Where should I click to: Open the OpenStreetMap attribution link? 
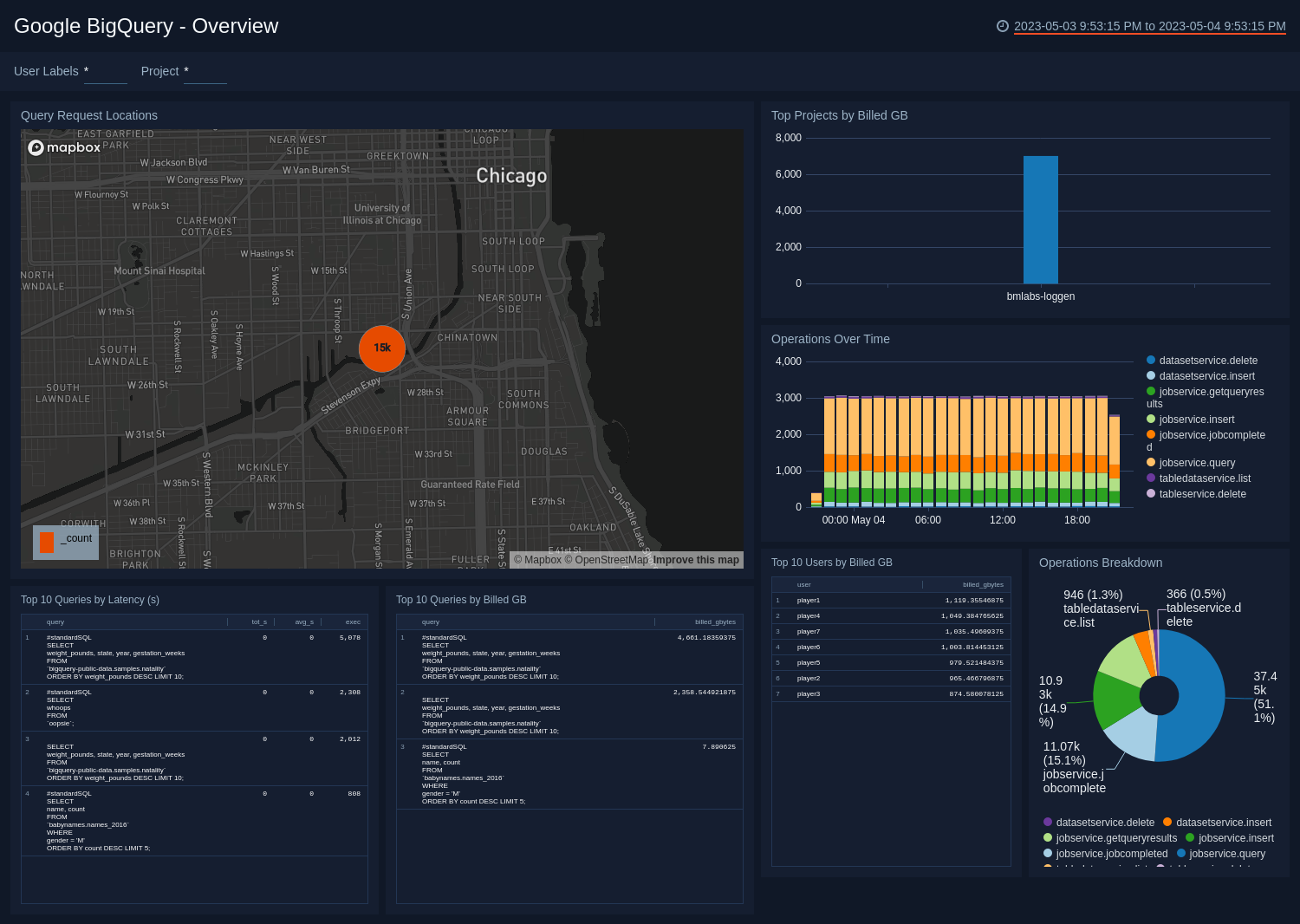coord(606,560)
